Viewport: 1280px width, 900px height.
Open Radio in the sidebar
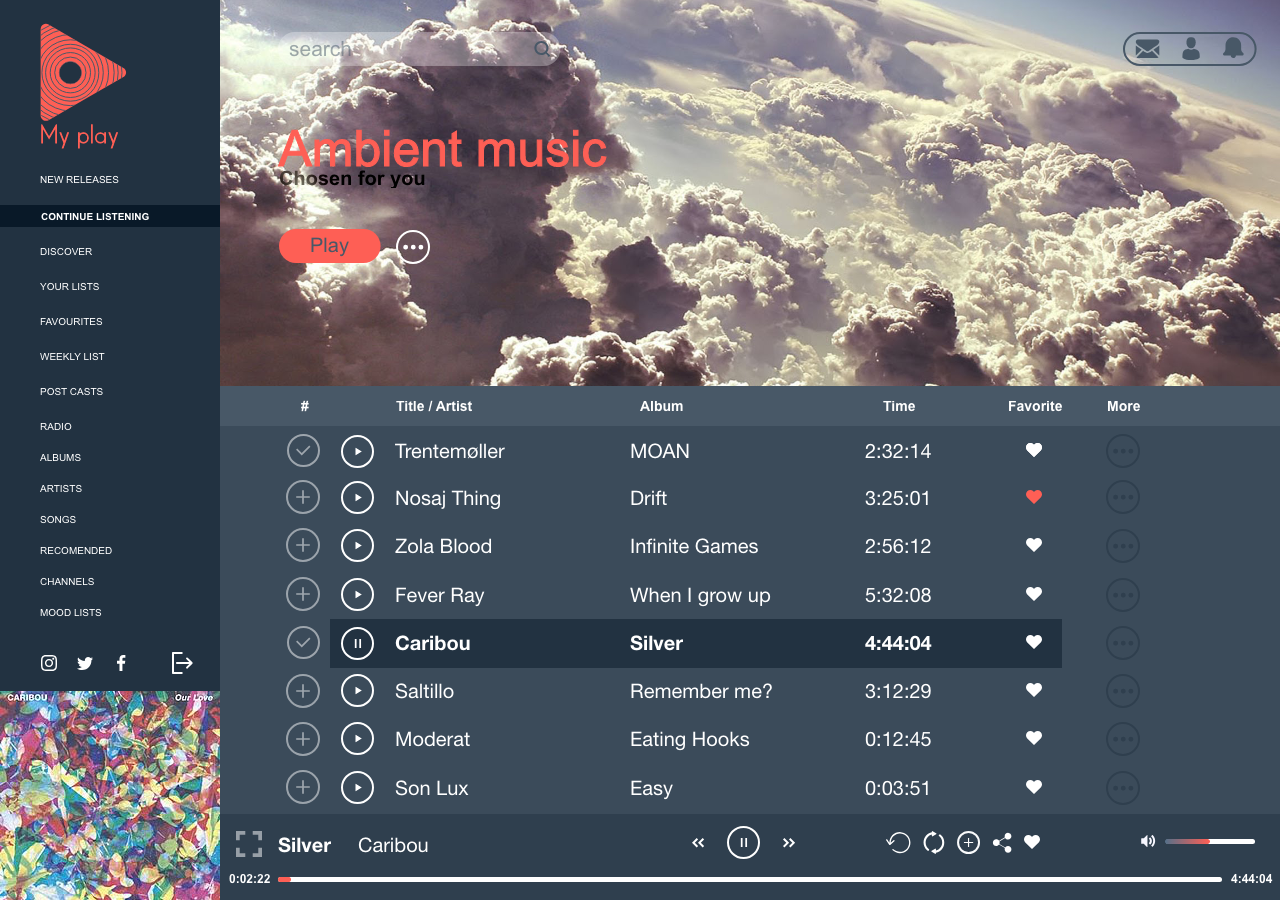tap(56, 427)
